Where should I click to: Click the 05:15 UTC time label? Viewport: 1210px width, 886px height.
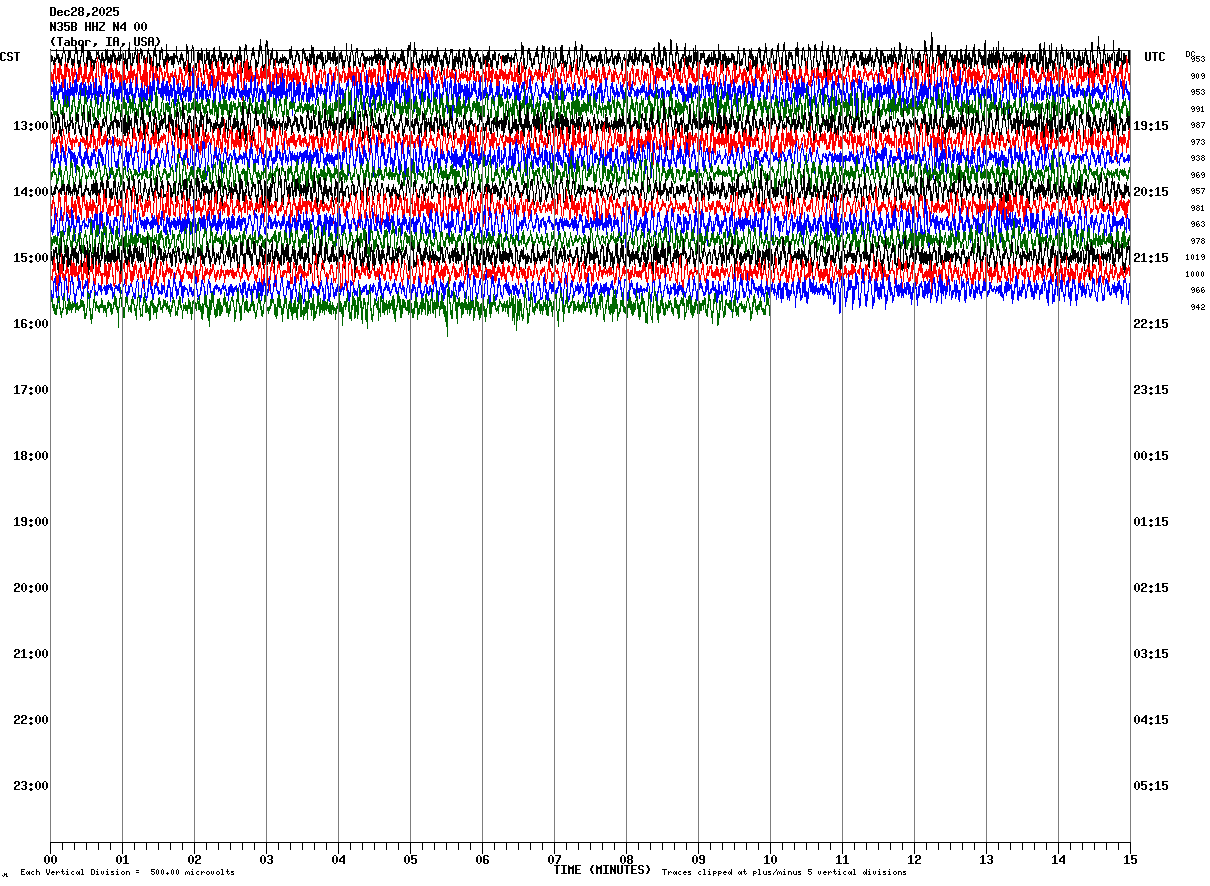[1151, 786]
